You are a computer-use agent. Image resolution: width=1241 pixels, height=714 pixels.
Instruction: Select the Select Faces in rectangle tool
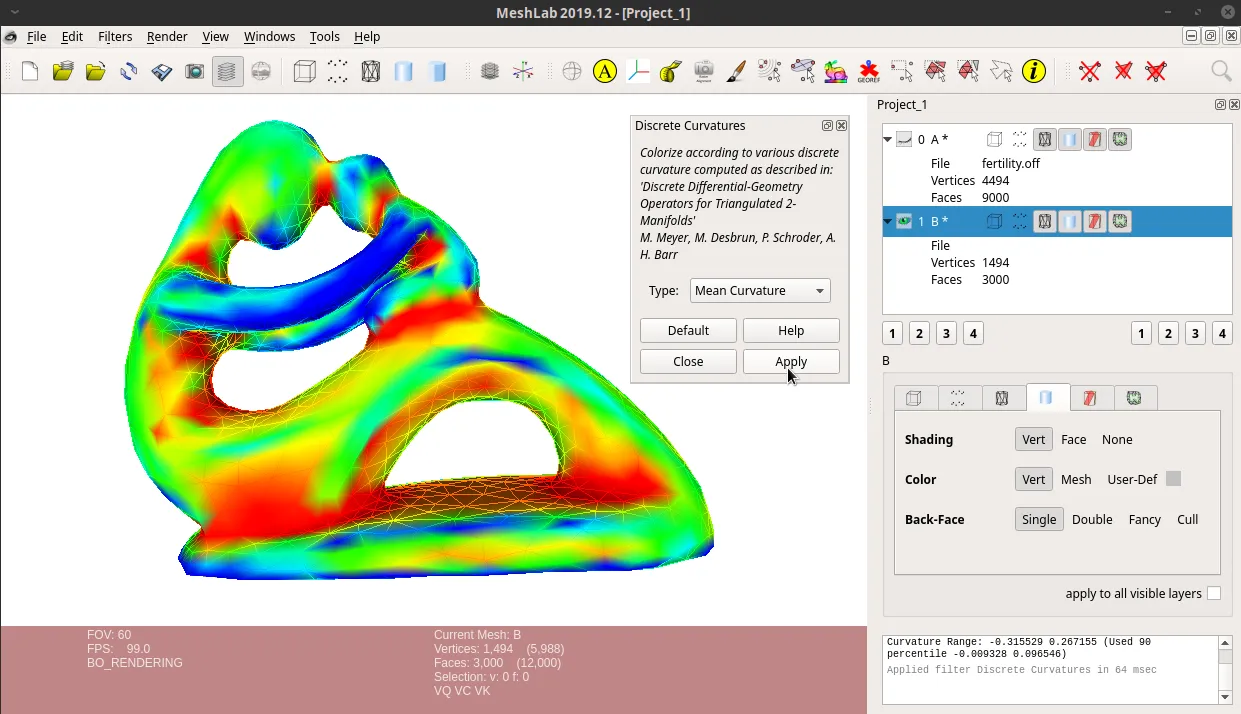[935, 71]
